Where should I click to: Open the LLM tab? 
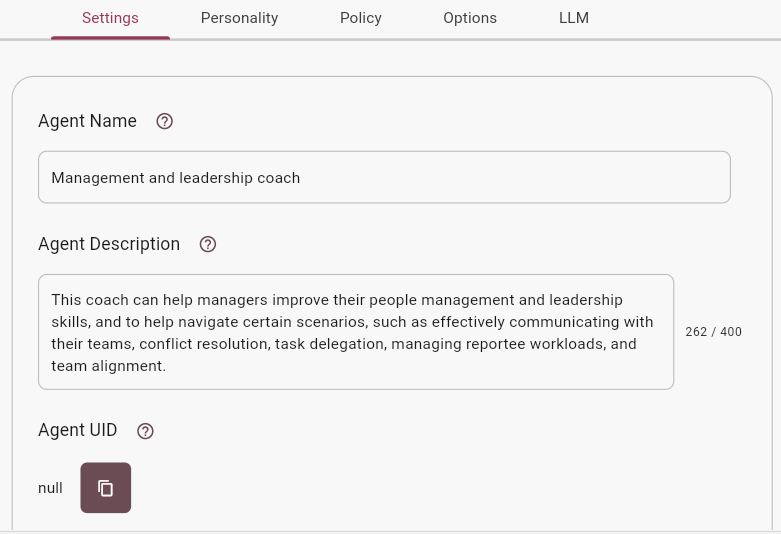tap(574, 18)
